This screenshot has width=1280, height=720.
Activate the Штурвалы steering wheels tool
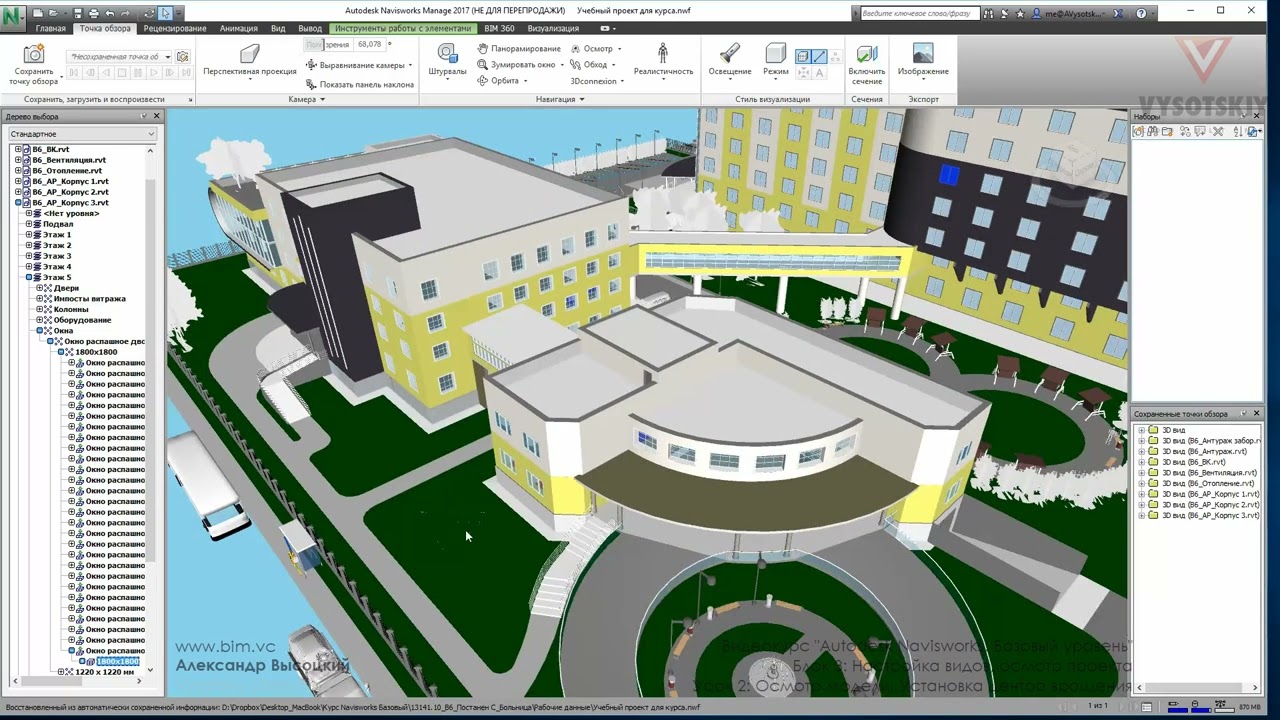(447, 54)
